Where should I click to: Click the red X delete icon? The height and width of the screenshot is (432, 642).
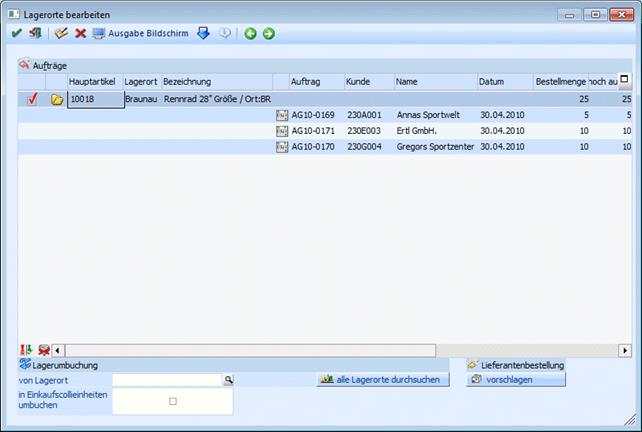(x=80, y=34)
